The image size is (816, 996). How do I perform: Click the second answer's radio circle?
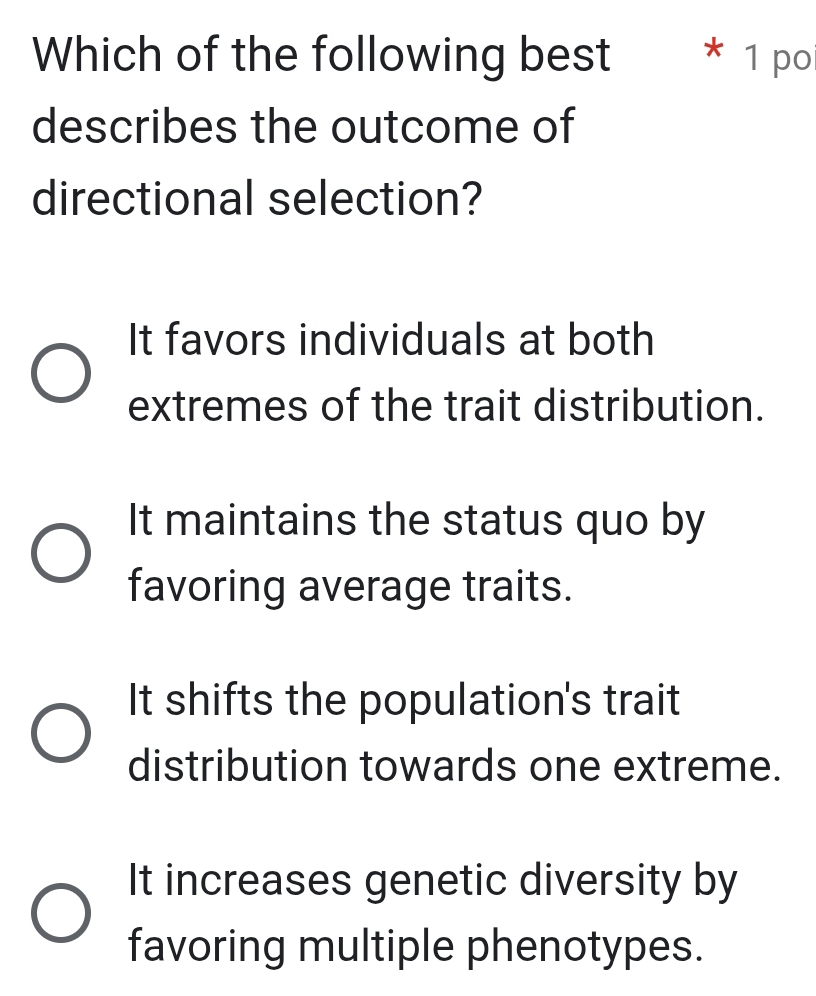click(x=62, y=553)
